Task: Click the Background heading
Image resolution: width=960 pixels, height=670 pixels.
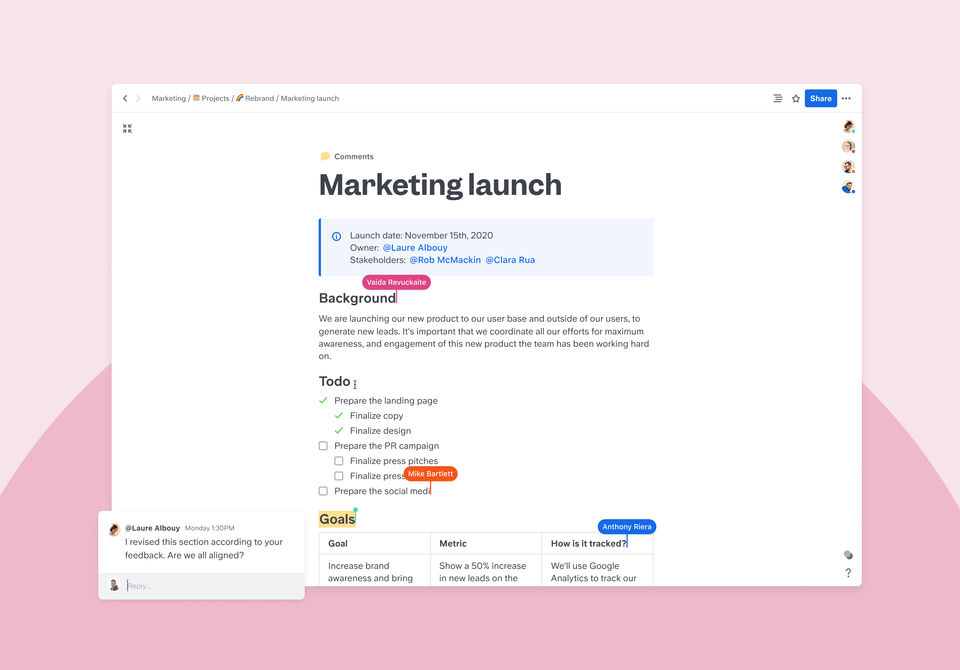Action: [x=357, y=298]
